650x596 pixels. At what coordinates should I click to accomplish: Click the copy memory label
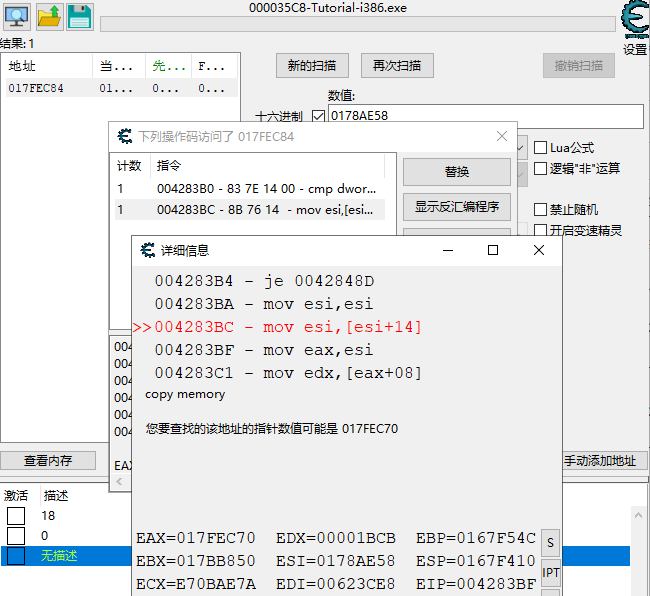tap(185, 394)
